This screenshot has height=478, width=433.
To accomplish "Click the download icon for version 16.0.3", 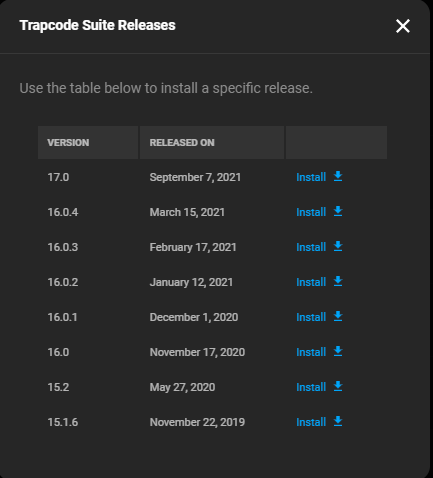I will 338,246.
